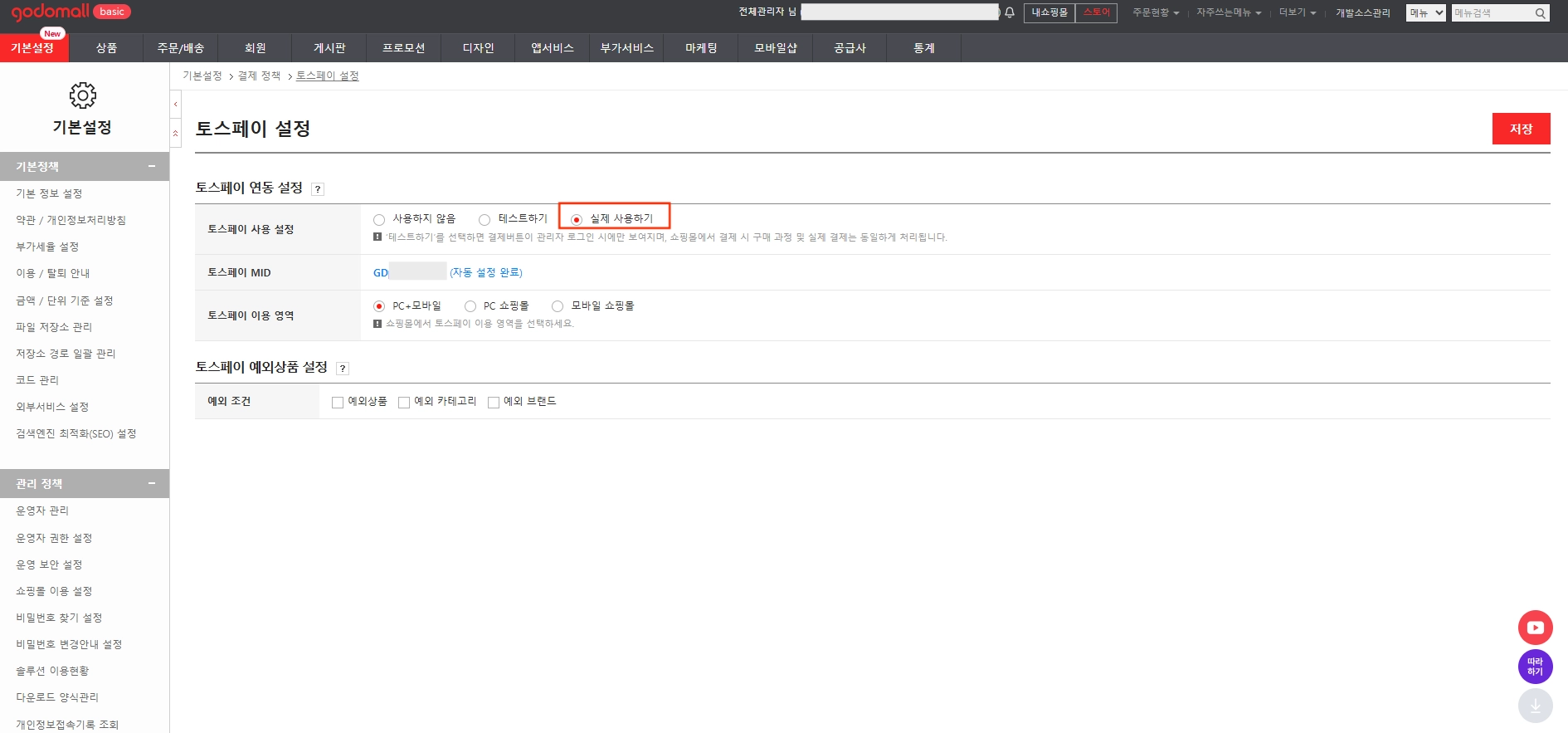1568x733 pixels.
Task: Open 운영자 관리 in sidebar
Action: tap(42, 511)
